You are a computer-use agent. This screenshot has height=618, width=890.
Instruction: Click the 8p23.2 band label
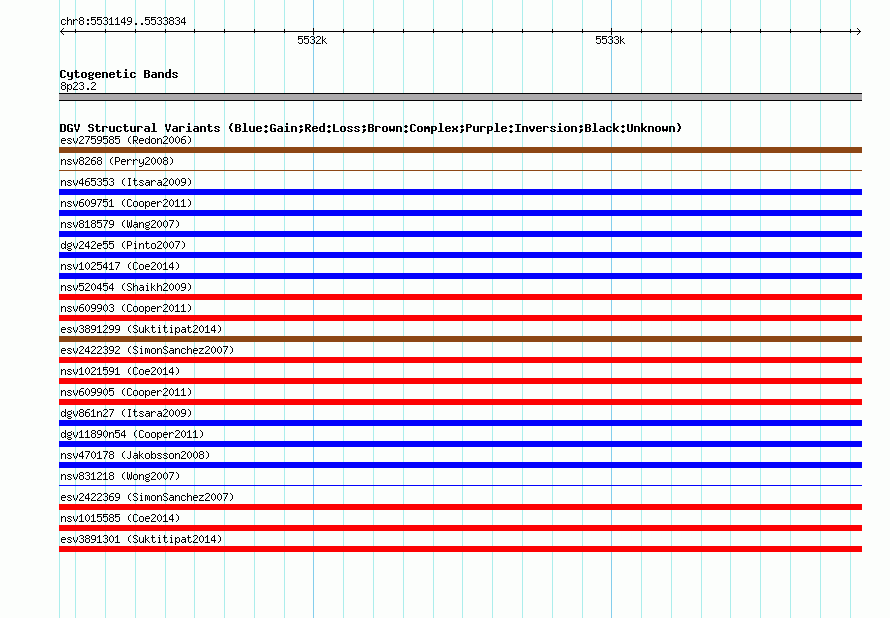[78, 86]
